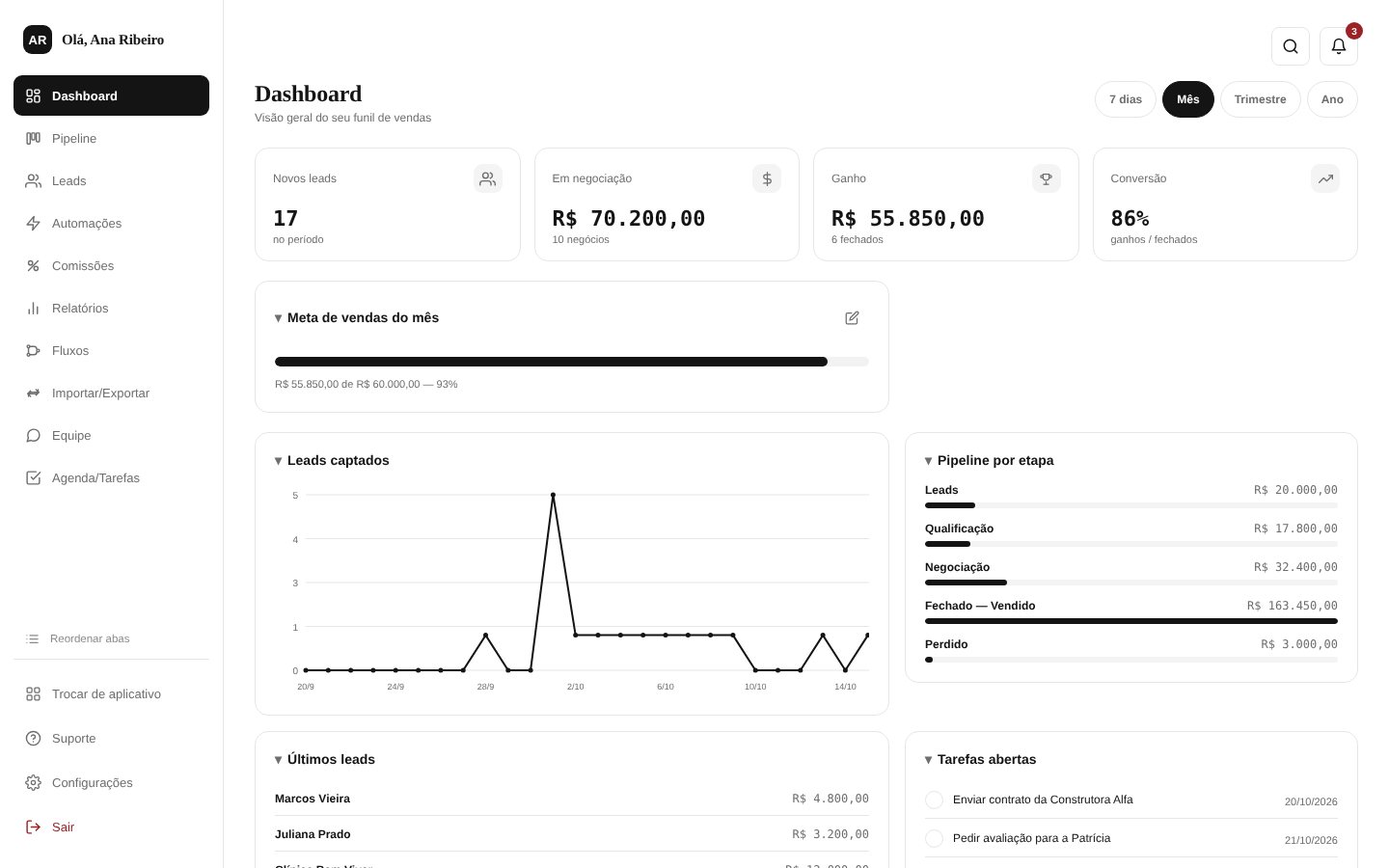The width and height of the screenshot is (1389, 868).
Task: Click 'R$ 55.850,00 de R$ 60.000,00 — 93%' text
Action: pyautogui.click(x=367, y=384)
